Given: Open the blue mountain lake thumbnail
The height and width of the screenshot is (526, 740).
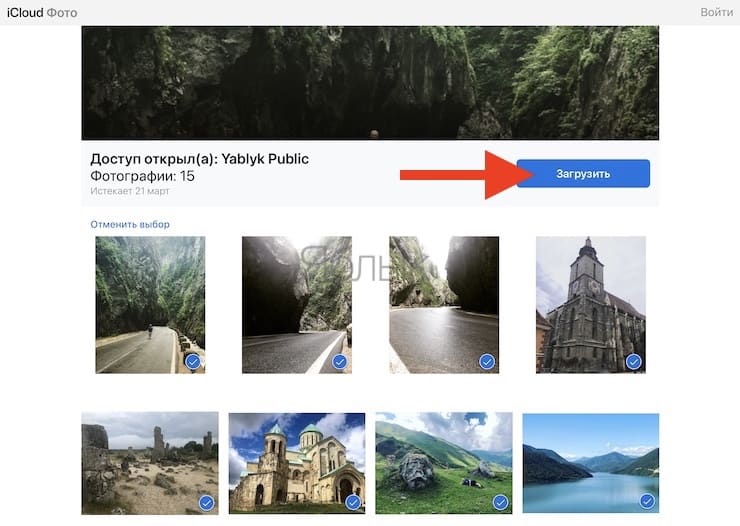Looking at the screenshot, I should point(591,463).
